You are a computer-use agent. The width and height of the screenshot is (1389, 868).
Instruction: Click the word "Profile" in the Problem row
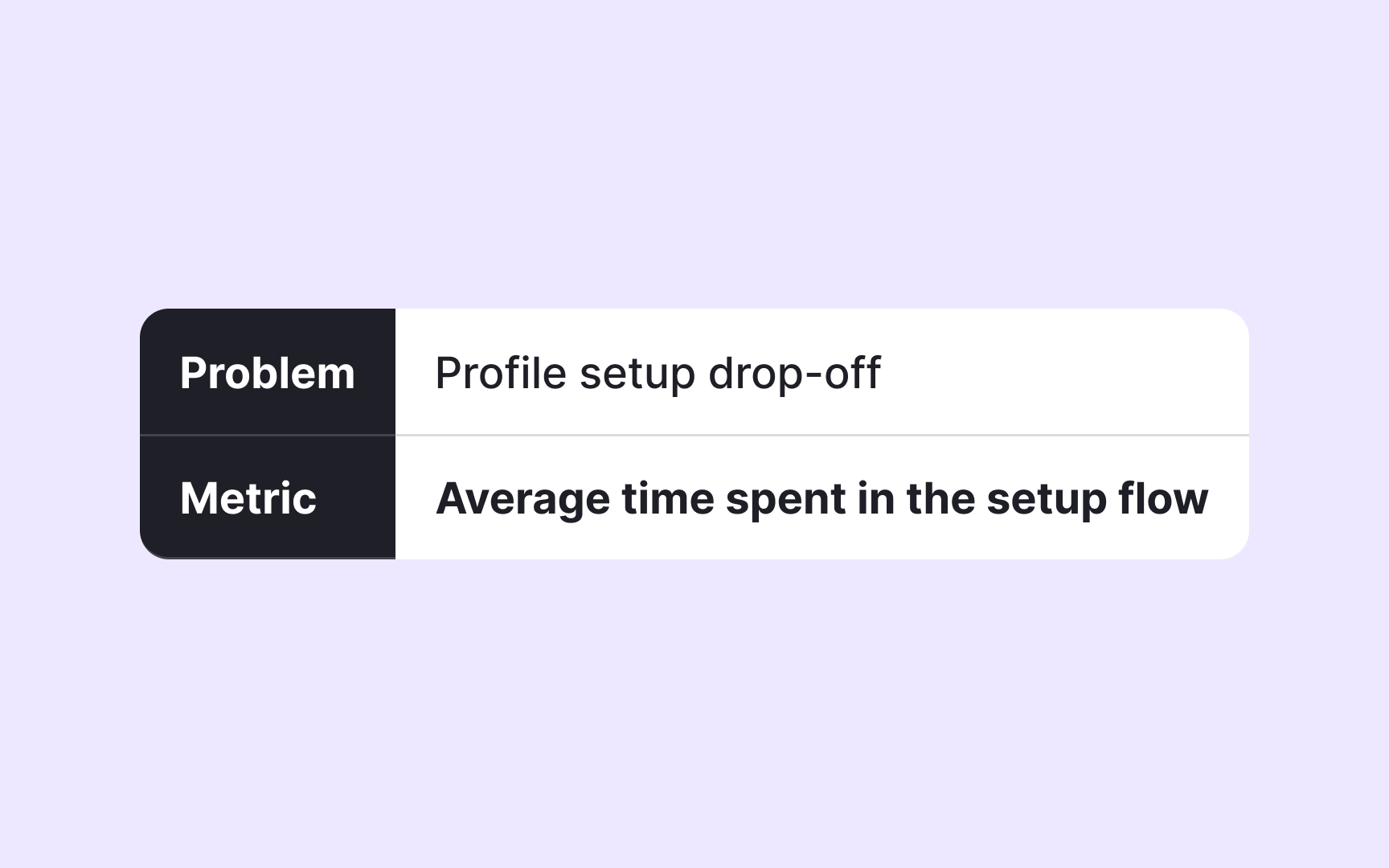(500, 373)
